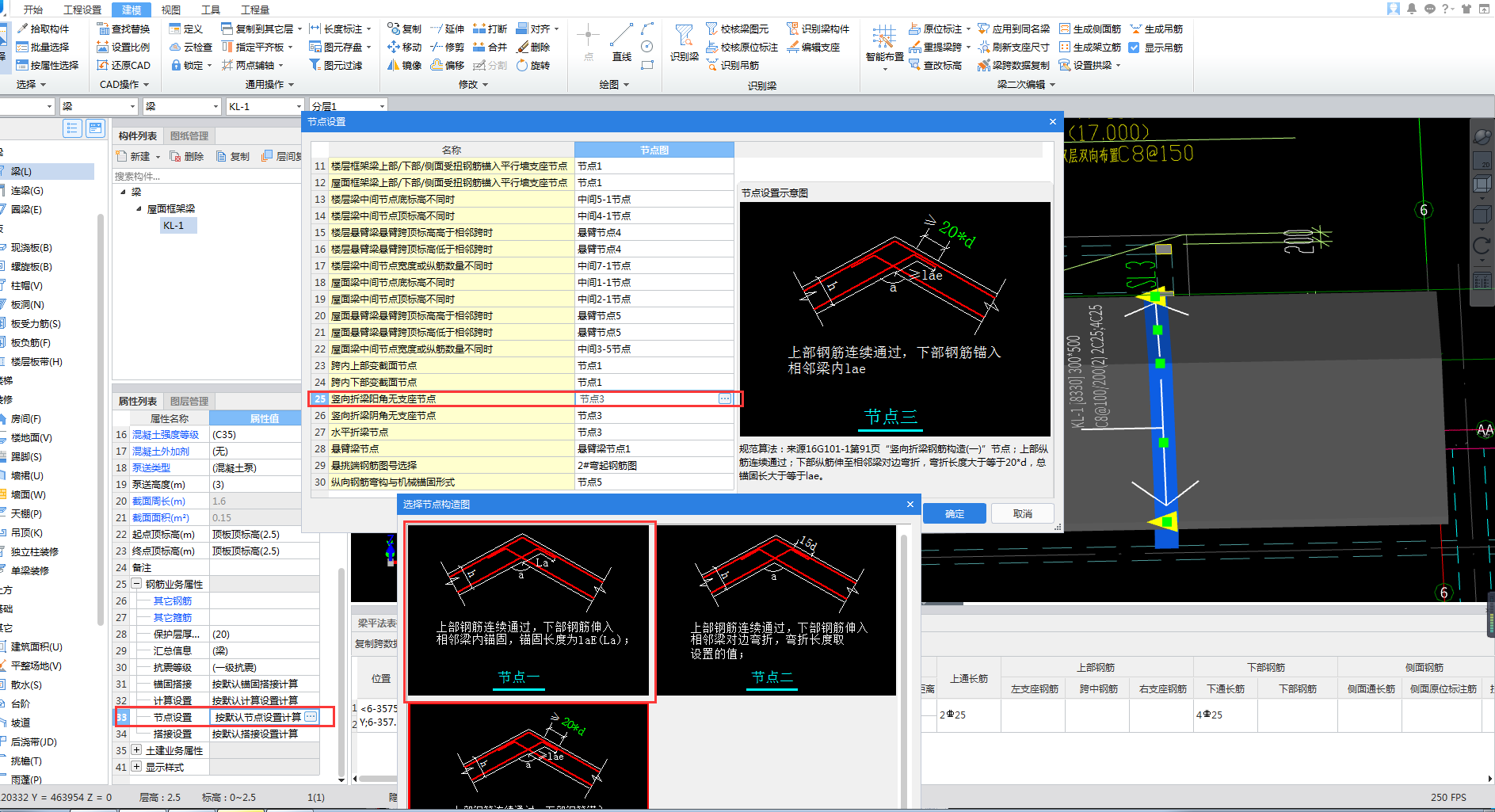This screenshot has width=1495, height=812.
Task: Click the 删除 delete tool
Action: click(x=533, y=47)
